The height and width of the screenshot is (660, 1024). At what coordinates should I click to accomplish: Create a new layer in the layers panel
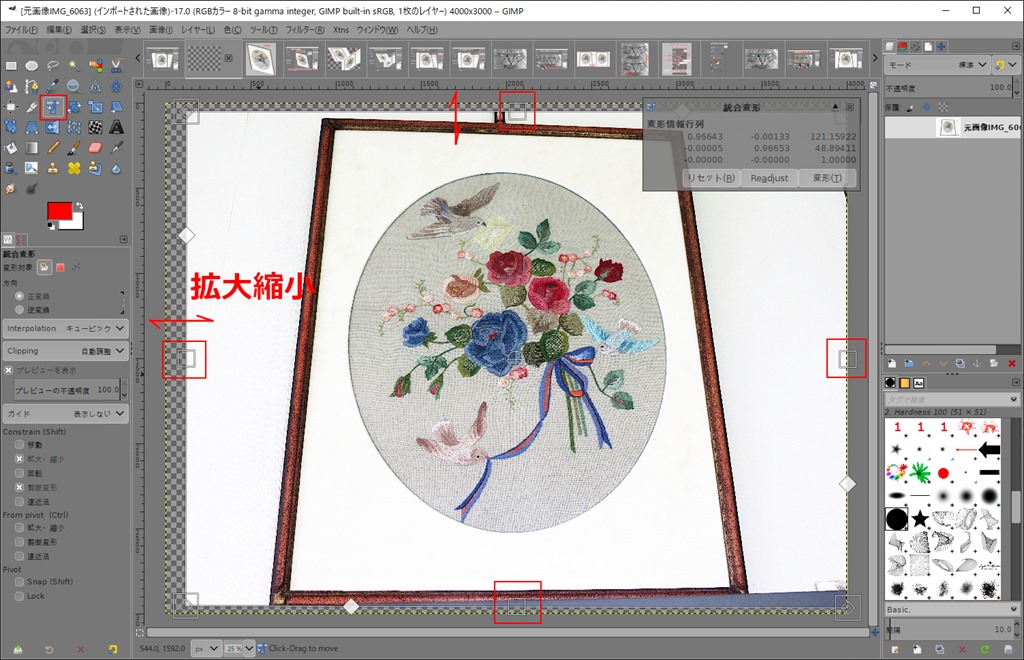(891, 364)
